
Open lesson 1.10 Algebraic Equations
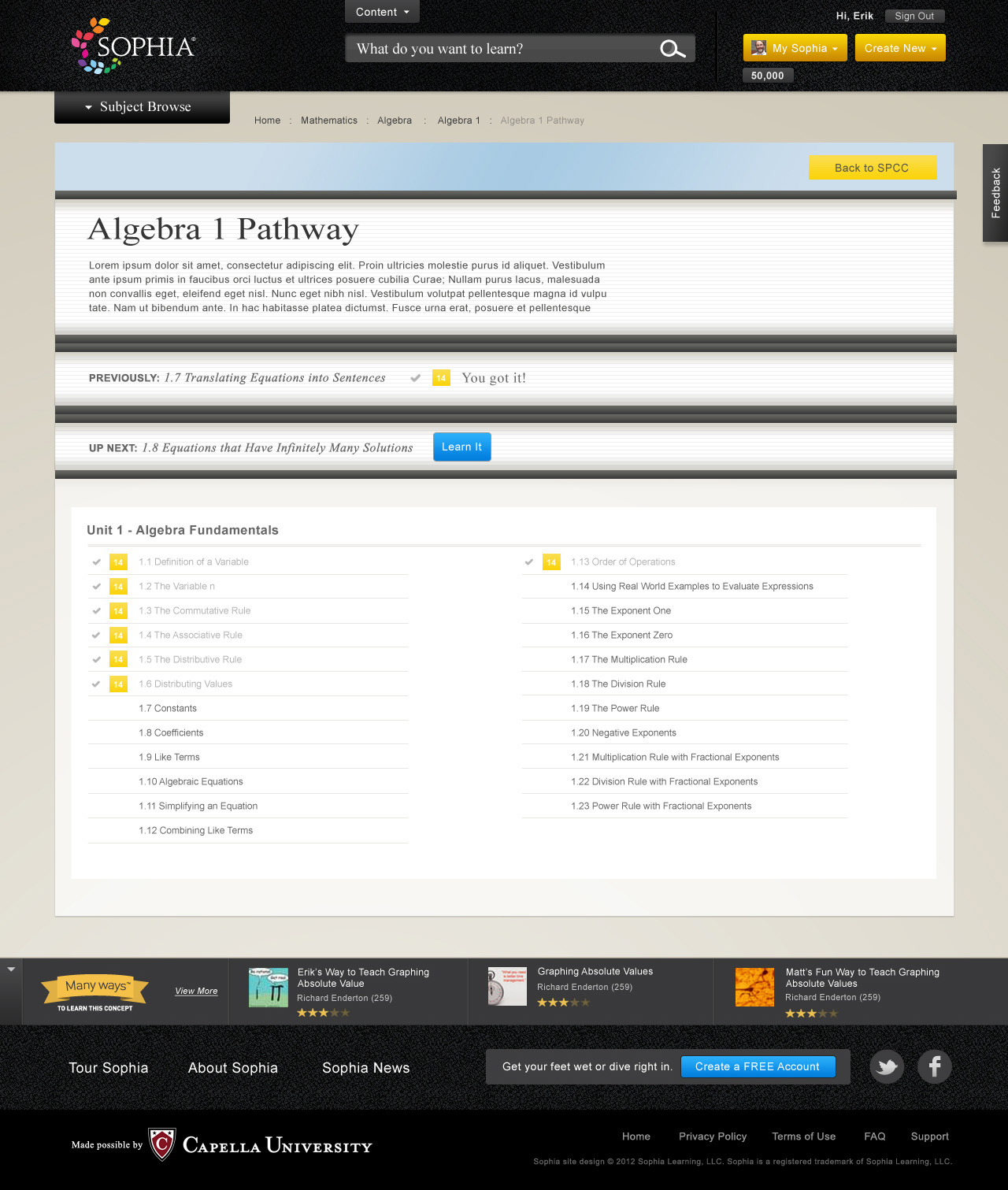click(x=191, y=782)
